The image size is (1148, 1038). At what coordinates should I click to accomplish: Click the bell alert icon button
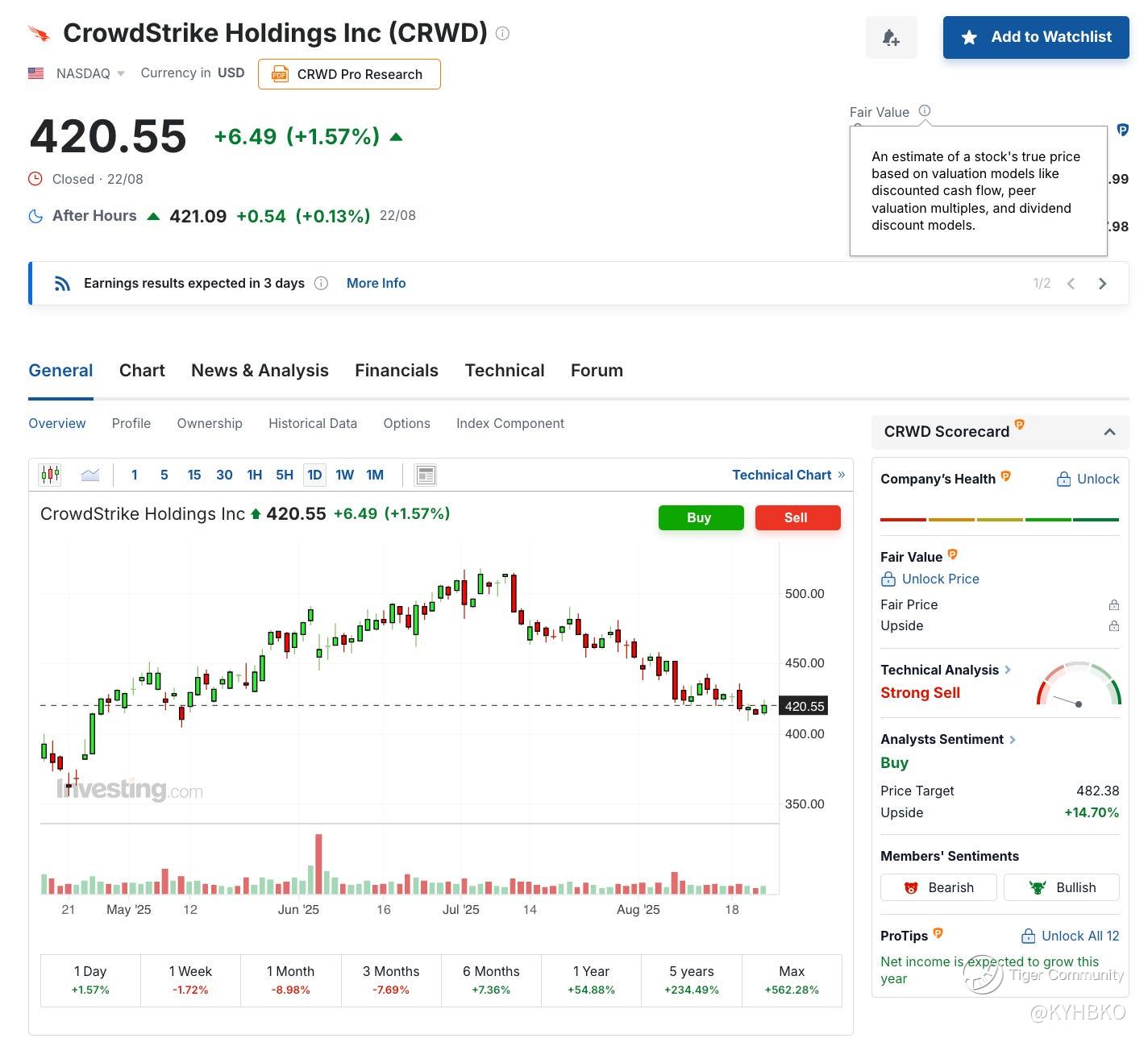point(891,37)
